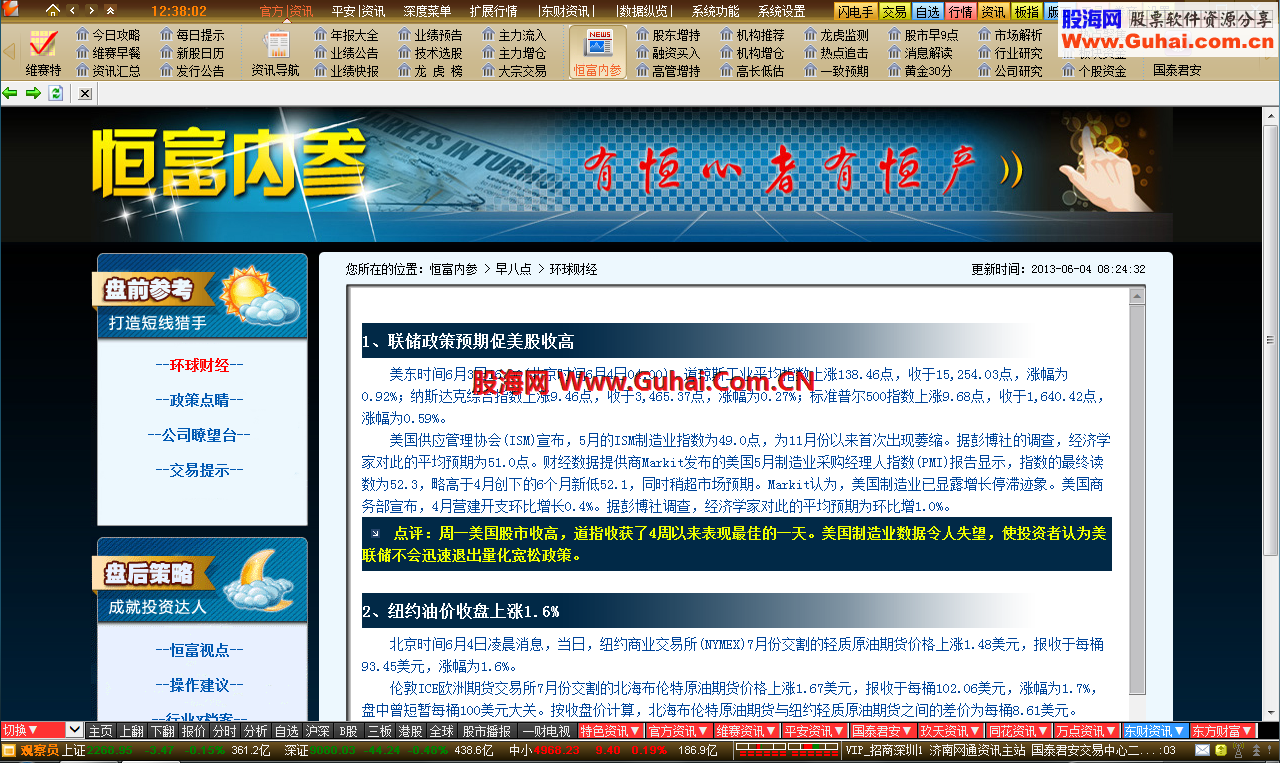1280x763 pixels.
Task: Open 个股资金 in the toolbar
Action: pos(1094,71)
